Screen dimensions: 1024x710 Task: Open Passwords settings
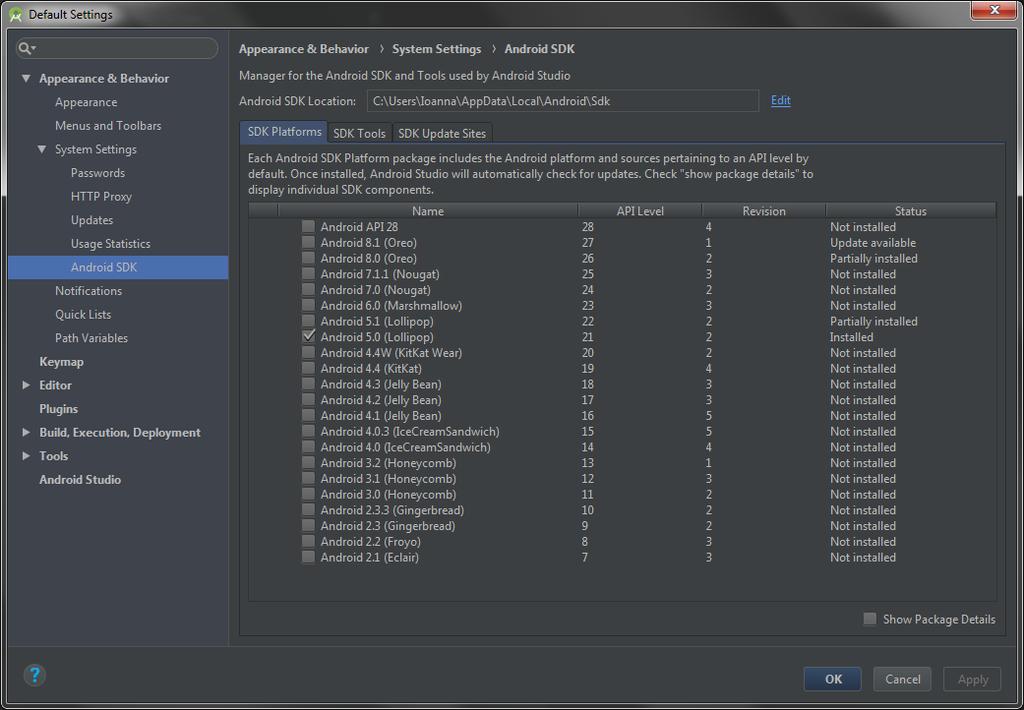coord(98,173)
